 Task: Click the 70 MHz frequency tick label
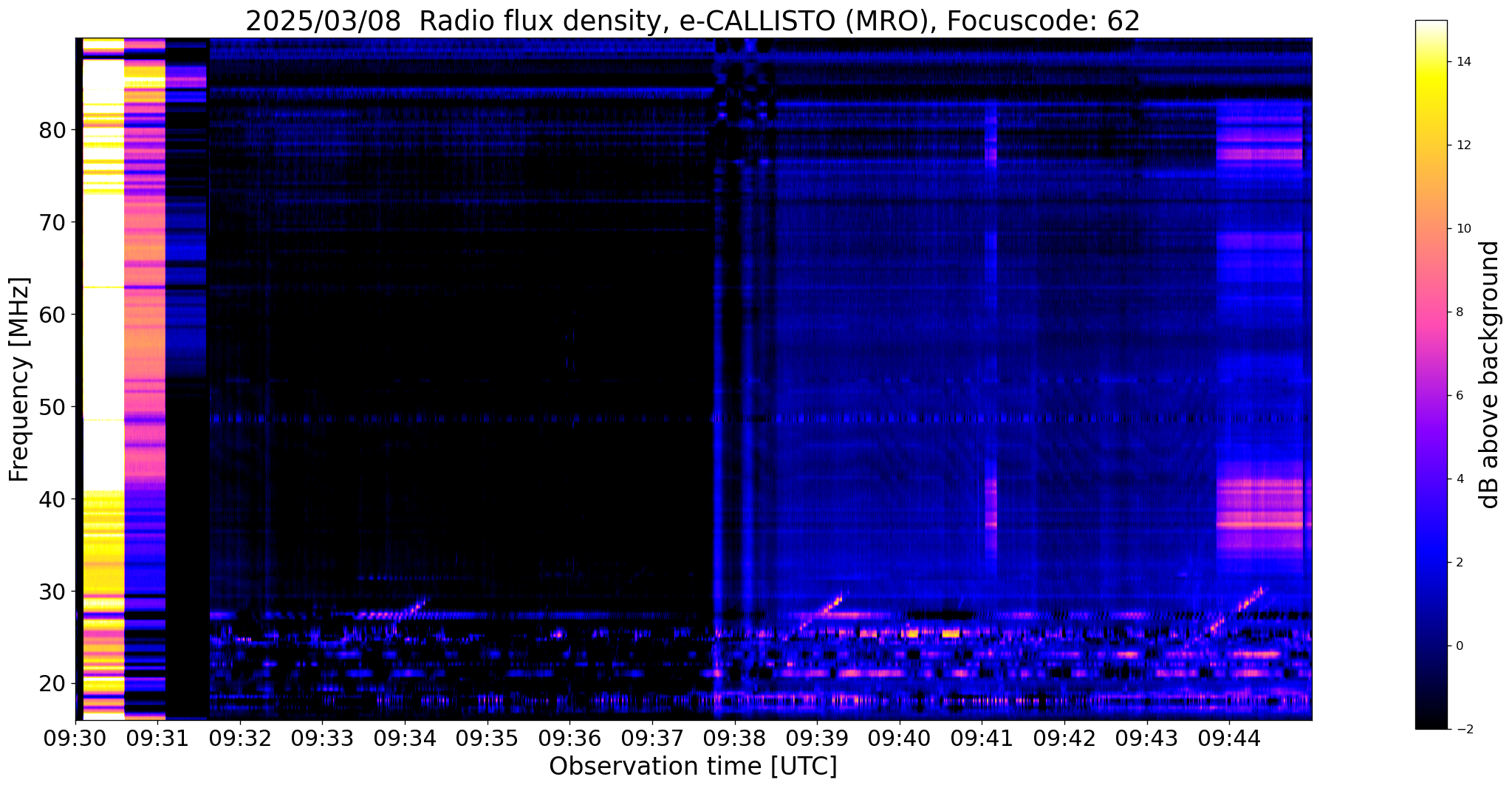(x=52, y=222)
